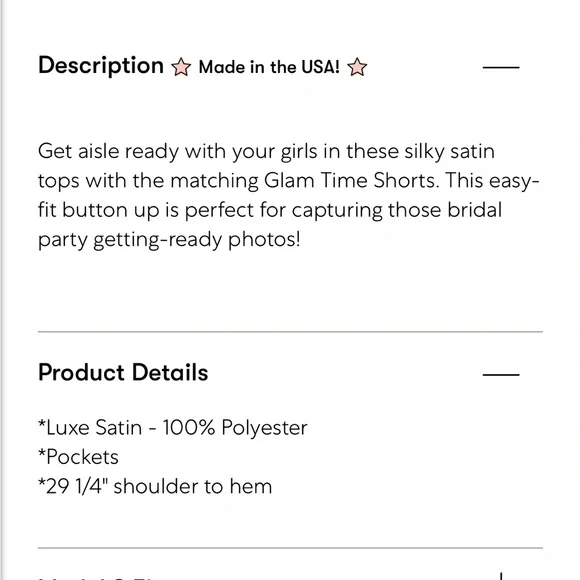The height and width of the screenshot is (580, 580).
Task: Click the words silky satin
Action: click(x=449, y=151)
